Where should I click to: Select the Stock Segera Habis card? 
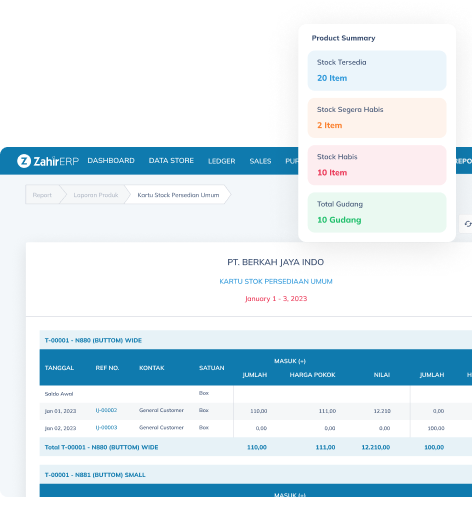tap(377, 118)
